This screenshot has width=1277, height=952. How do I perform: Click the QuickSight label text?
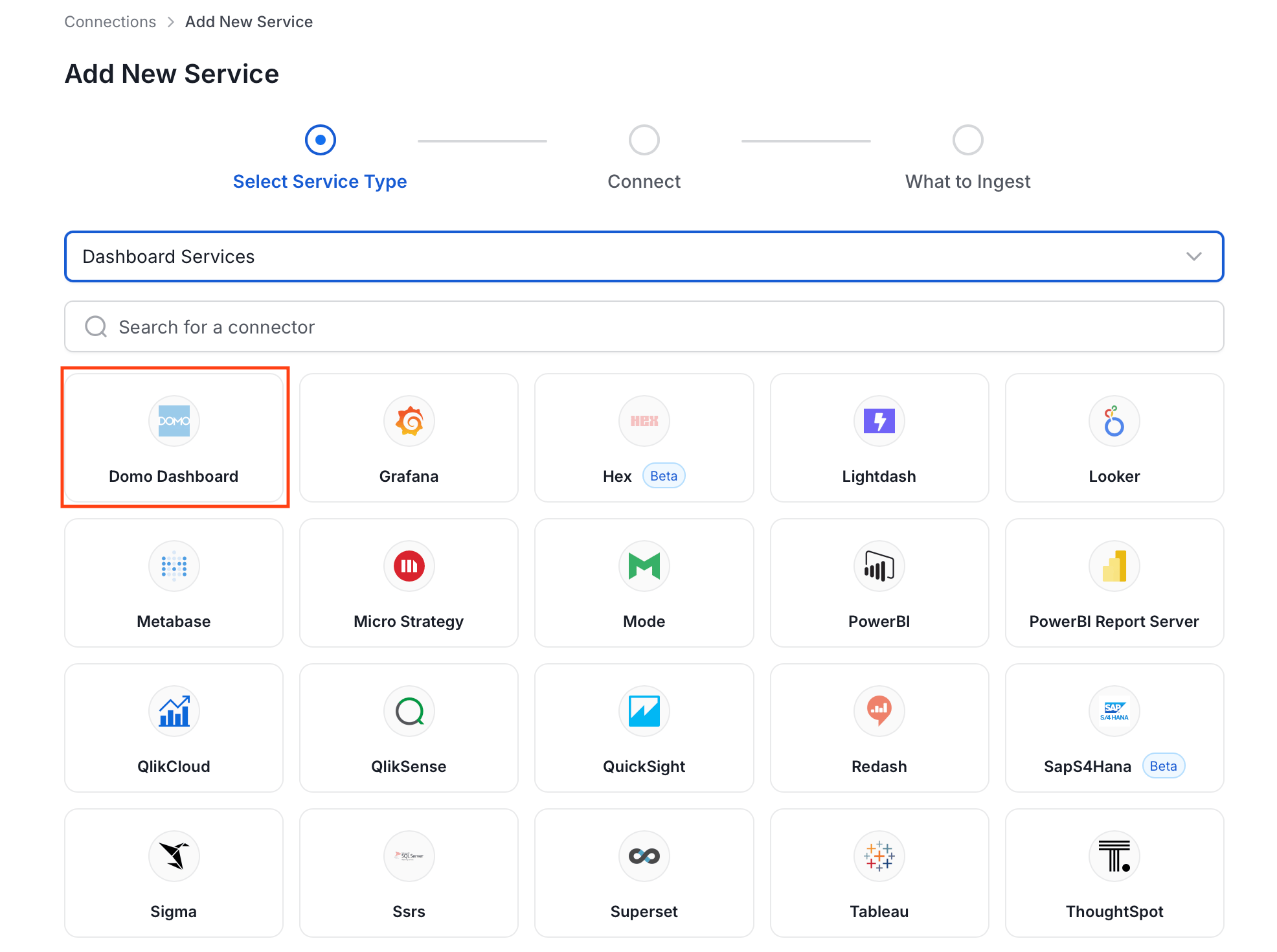coord(644,766)
